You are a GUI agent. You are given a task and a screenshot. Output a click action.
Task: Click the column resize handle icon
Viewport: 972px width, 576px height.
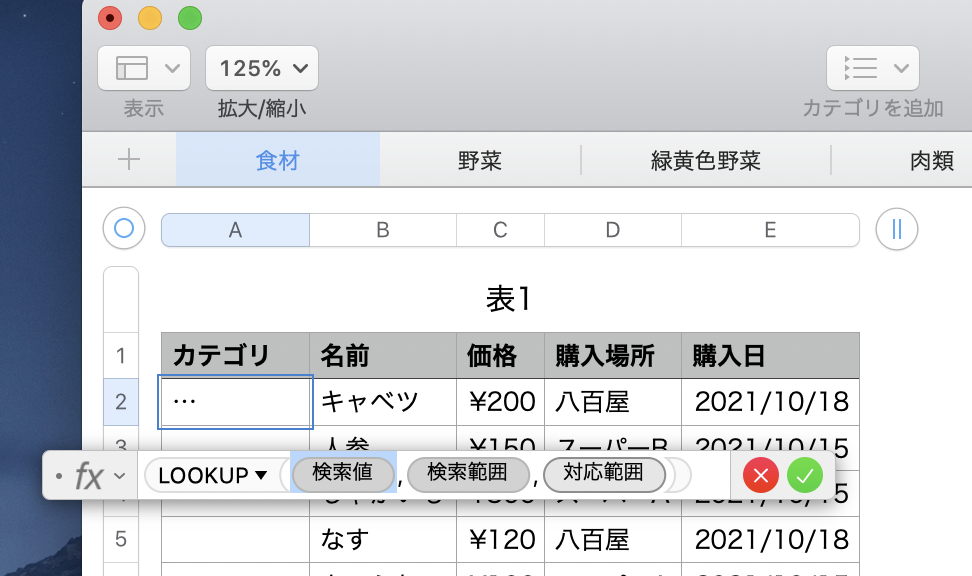[896, 229]
